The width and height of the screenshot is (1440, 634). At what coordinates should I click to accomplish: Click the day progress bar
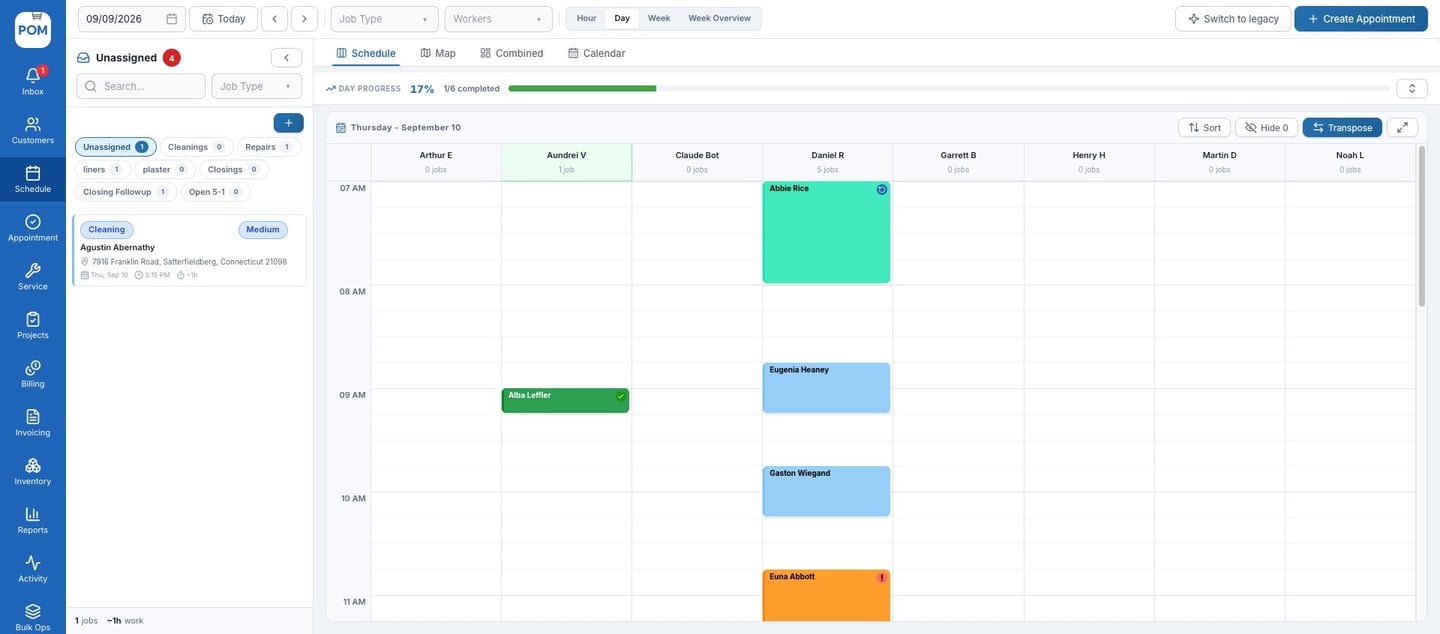(x=949, y=88)
